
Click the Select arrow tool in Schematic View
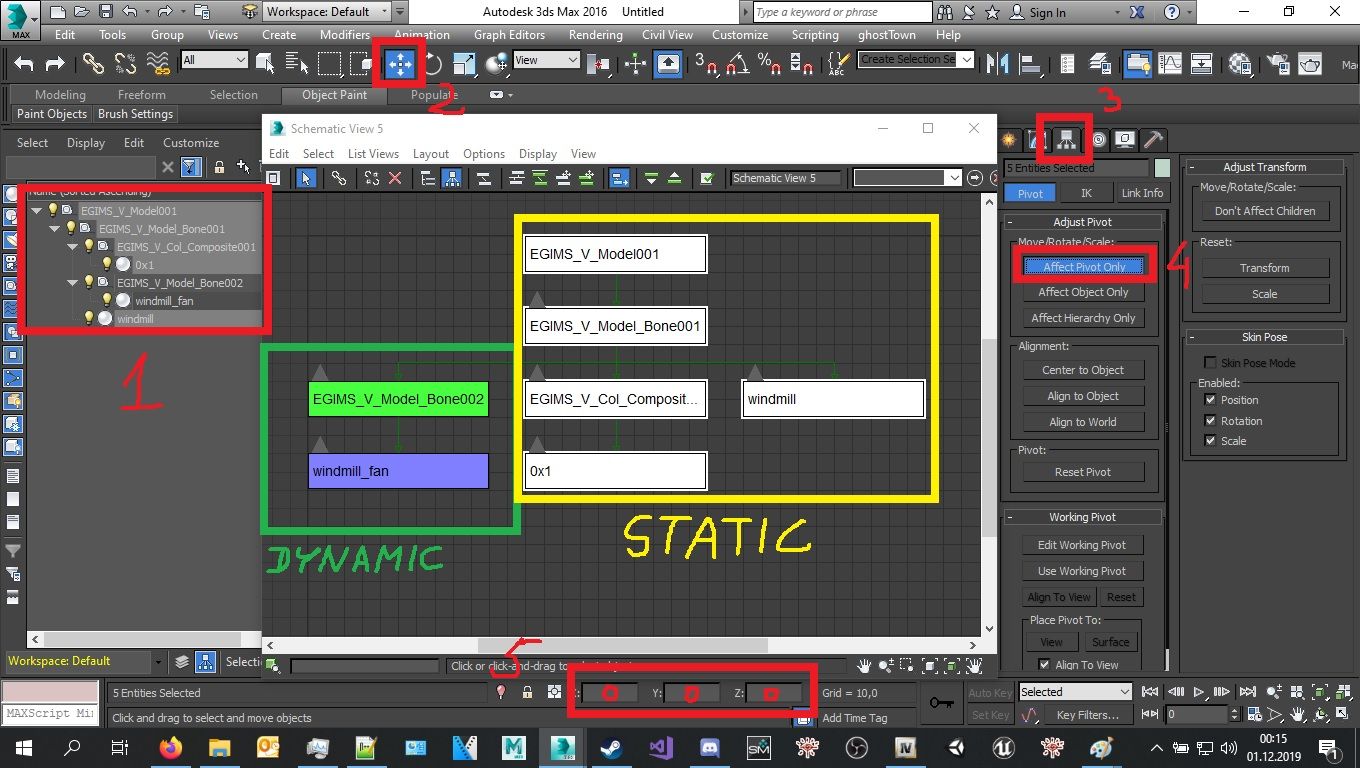pyautogui.click(x=307, y=178)
